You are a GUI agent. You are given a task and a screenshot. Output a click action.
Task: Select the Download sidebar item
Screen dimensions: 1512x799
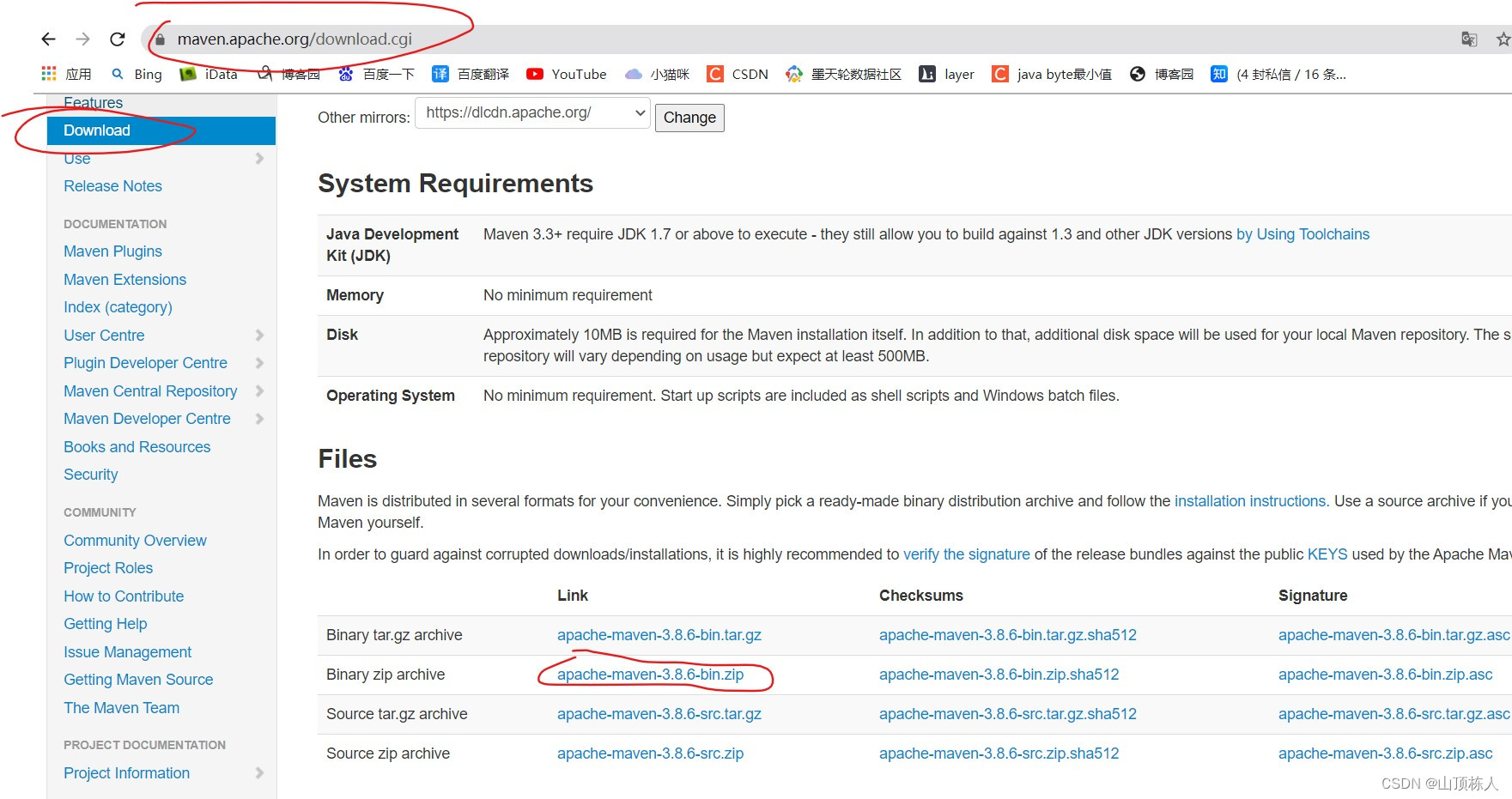[x=161, y=130]
